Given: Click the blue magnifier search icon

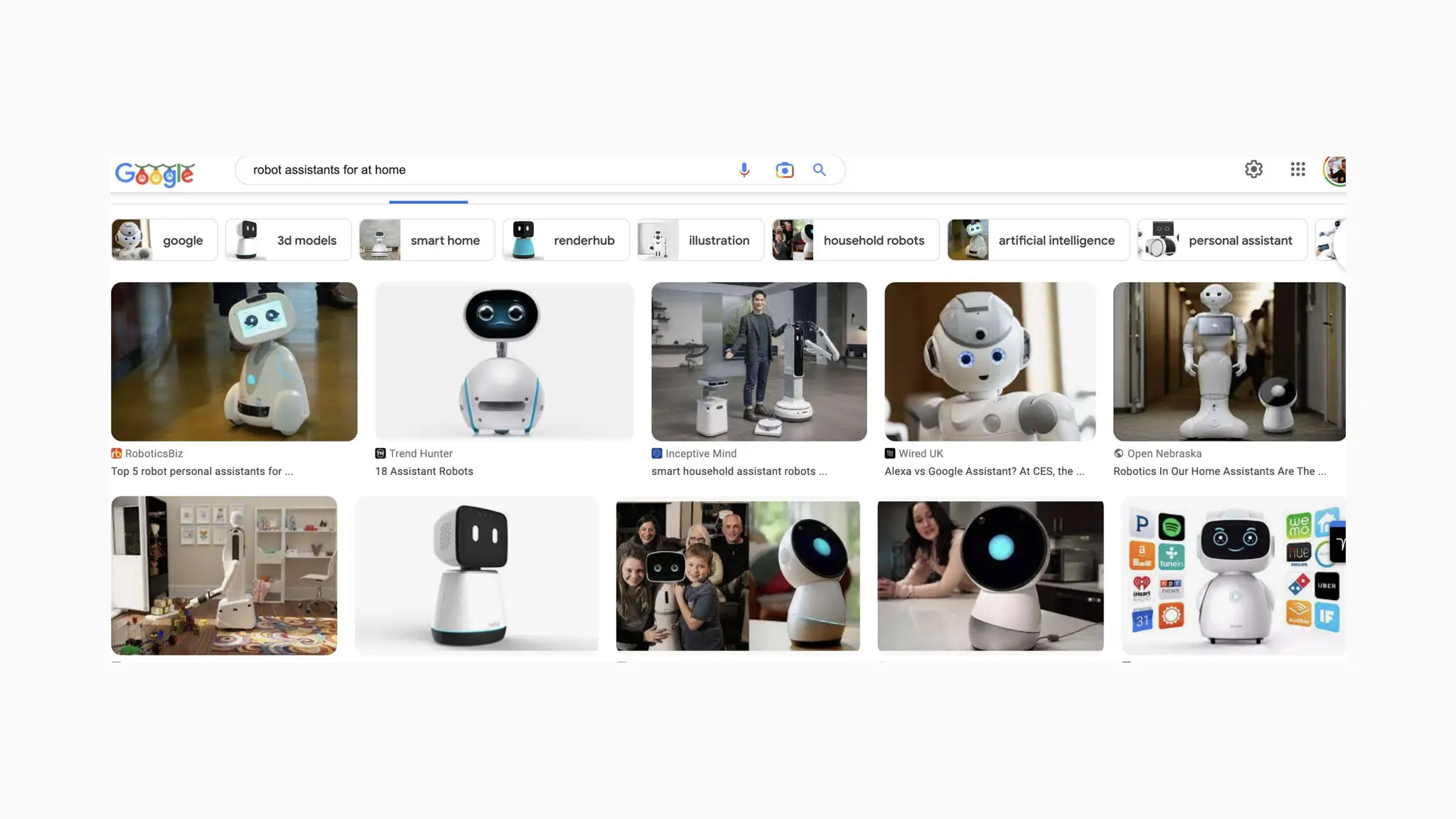Looking at the screenshot, I should pyautogui.click(x=819, y=170).
